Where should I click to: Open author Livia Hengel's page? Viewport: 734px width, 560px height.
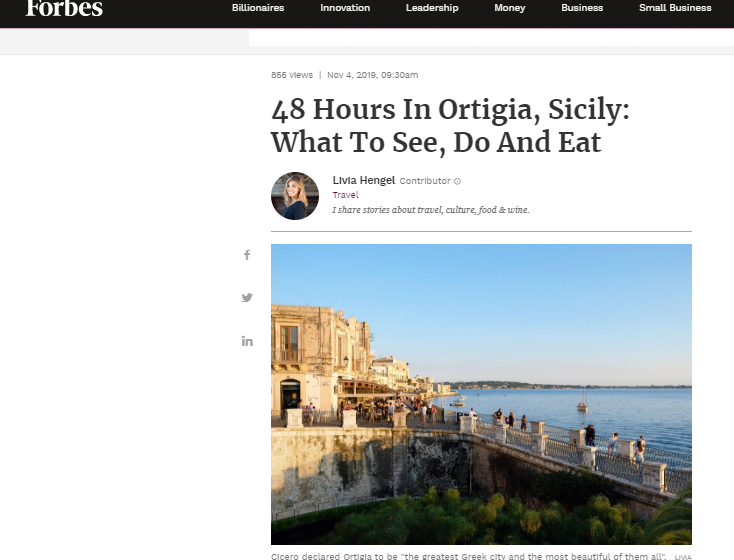point(363,180)
